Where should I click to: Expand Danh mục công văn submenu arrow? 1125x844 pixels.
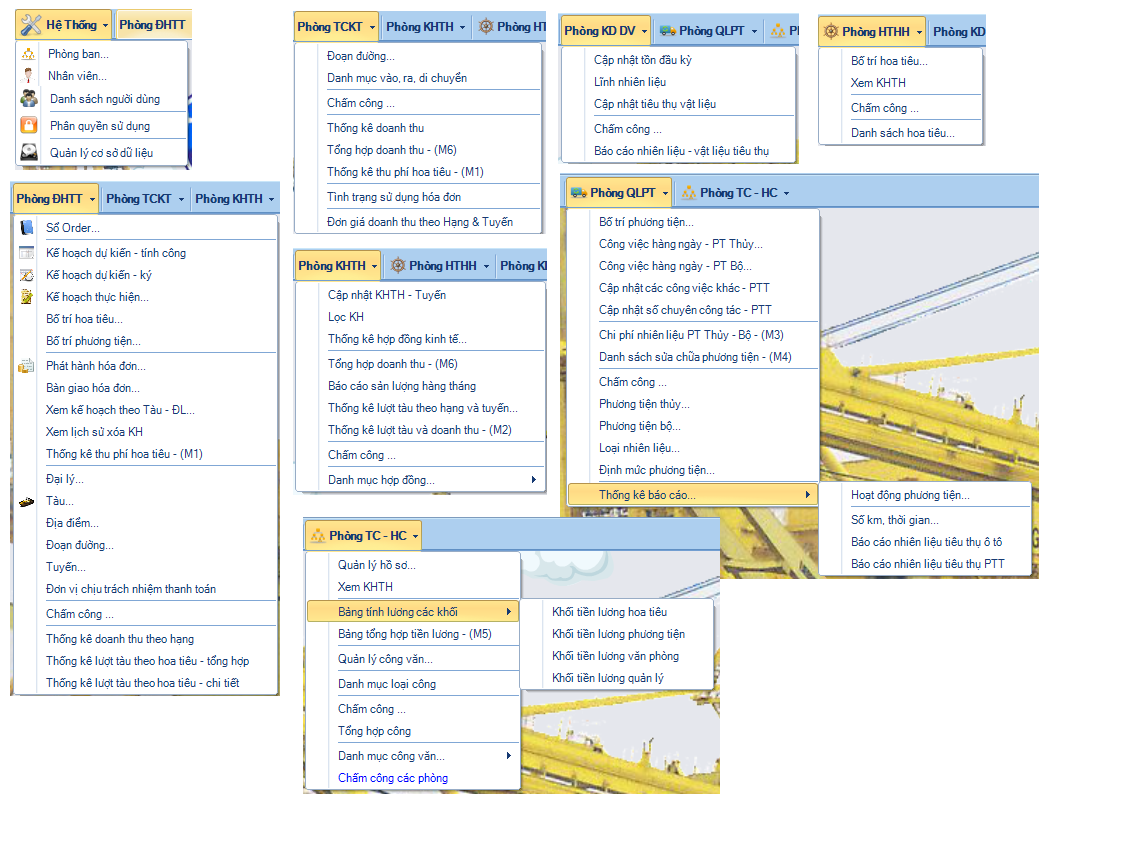[508, 756]
